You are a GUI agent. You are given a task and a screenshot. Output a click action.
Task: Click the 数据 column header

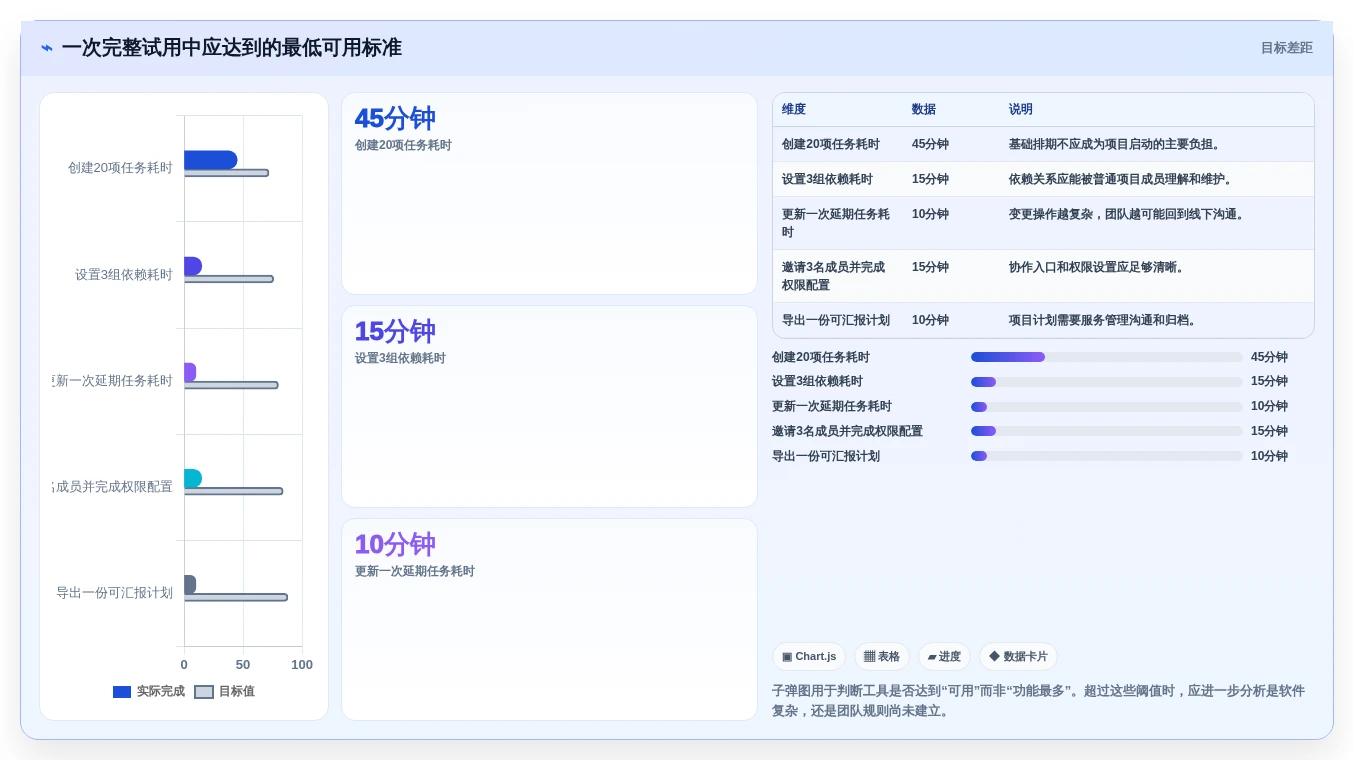[924, 109]
